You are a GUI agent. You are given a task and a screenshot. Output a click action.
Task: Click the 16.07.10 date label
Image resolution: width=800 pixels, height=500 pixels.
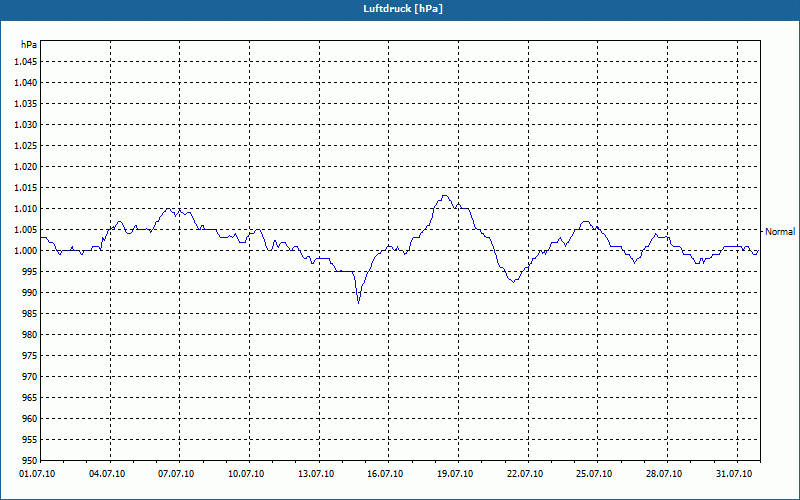tap(385, 474)
